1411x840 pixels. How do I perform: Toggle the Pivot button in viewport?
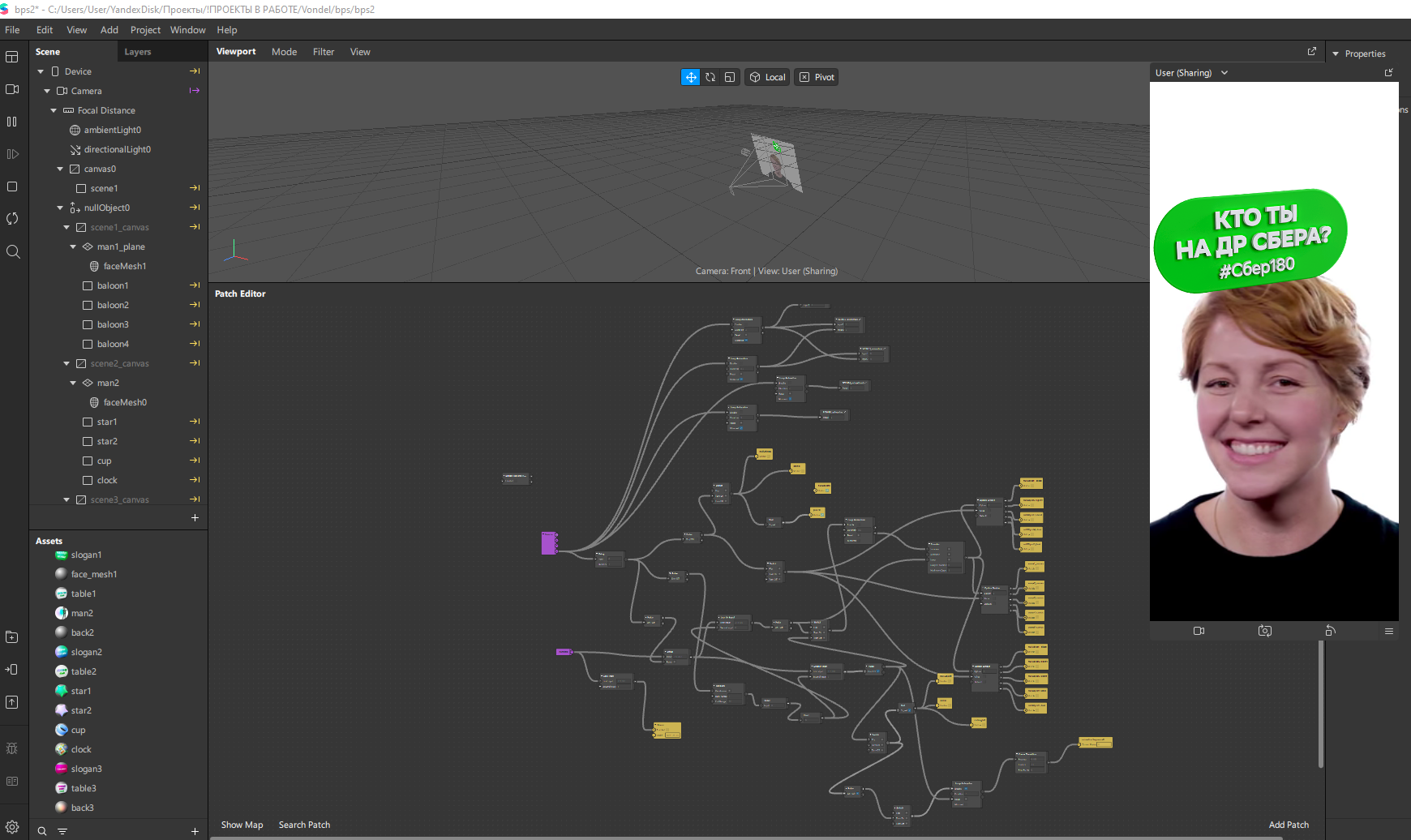817,77
